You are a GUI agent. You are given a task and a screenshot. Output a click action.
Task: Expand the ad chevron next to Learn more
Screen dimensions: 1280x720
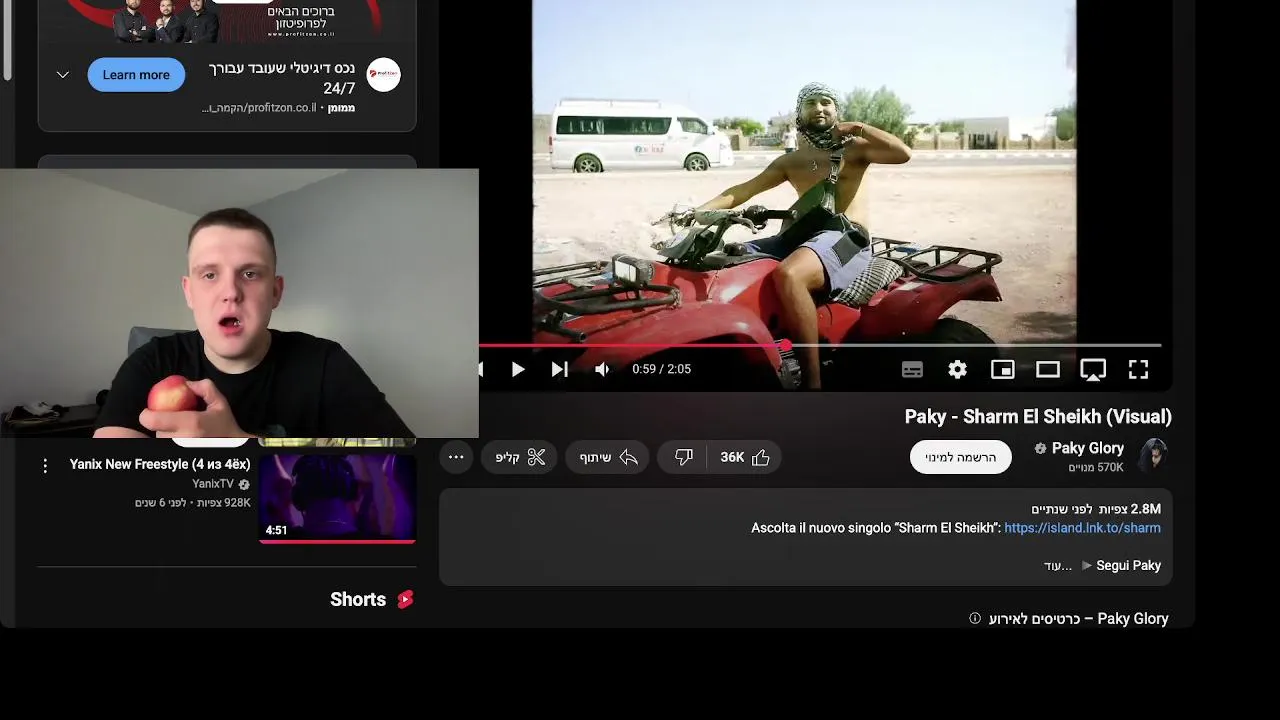62,75
